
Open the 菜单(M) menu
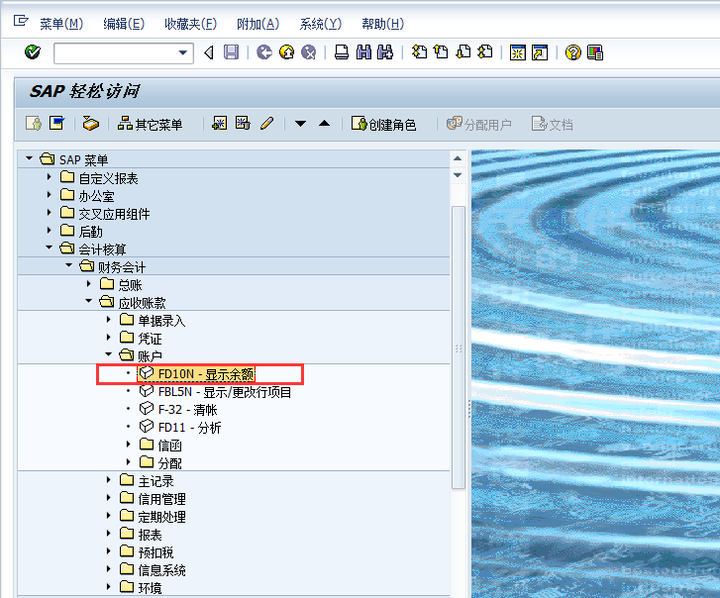(x=61, y=24)
